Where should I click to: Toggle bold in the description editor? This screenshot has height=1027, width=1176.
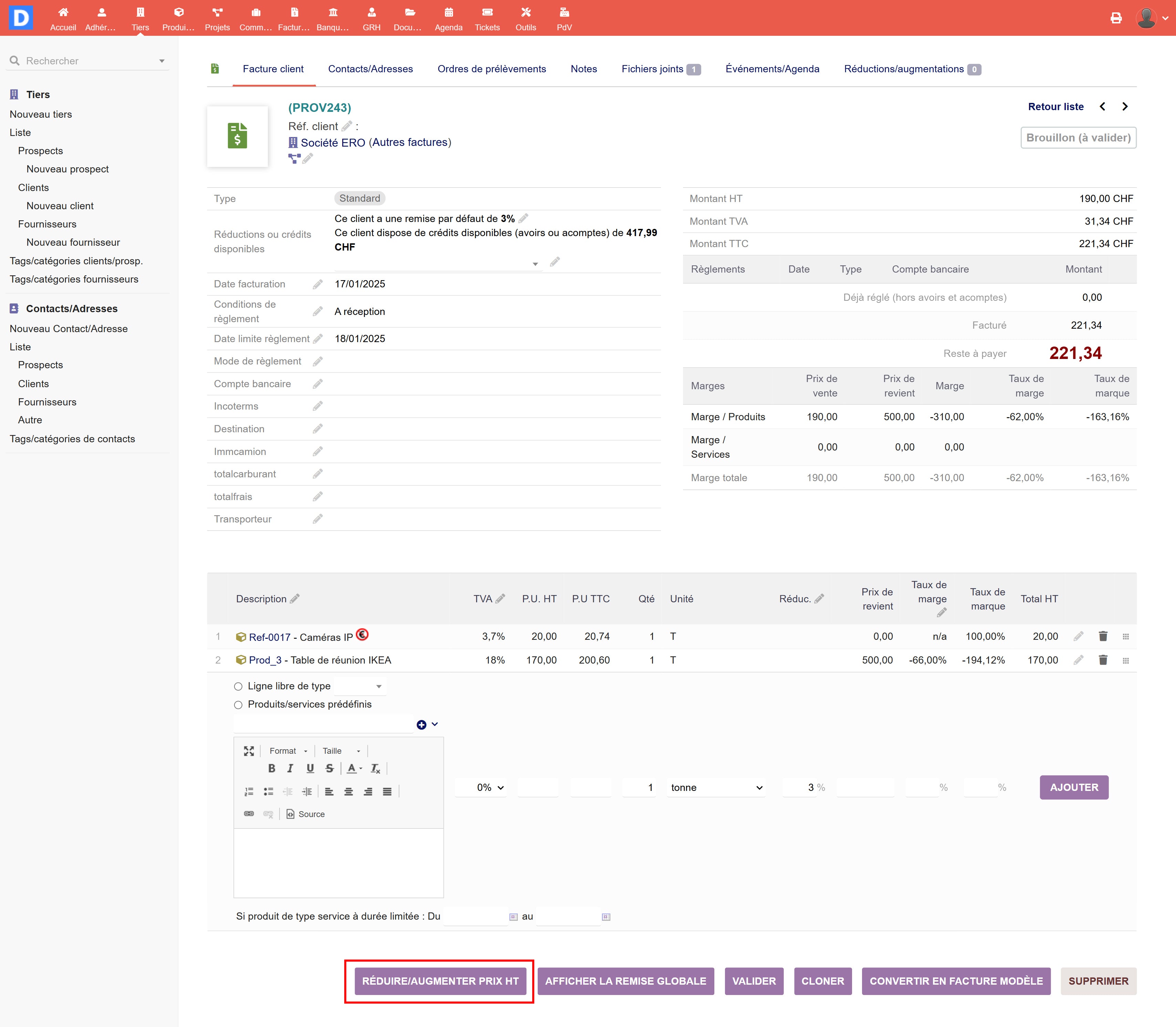point(272,769)
